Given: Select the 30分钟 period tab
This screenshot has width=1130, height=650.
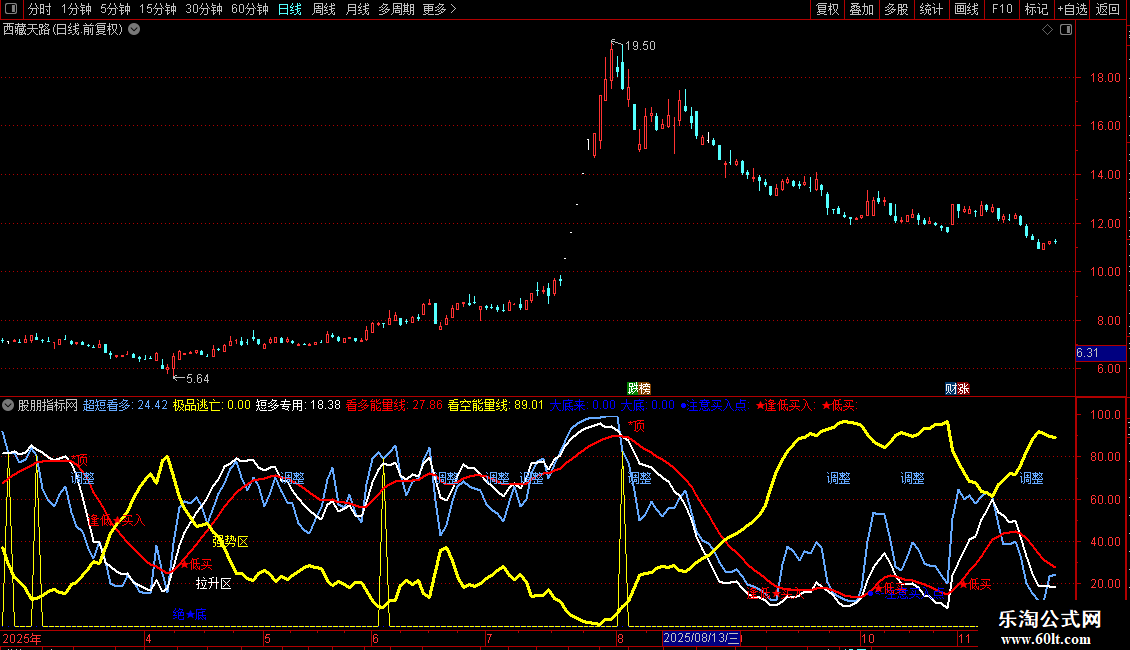Looking at the screenshot, I should (x=204, y=9).
